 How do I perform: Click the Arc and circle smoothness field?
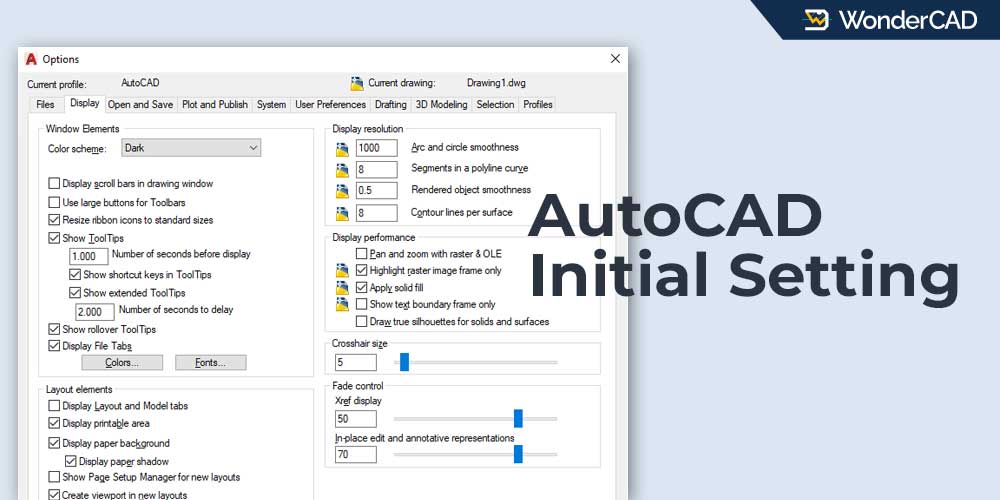click(376, 148)
